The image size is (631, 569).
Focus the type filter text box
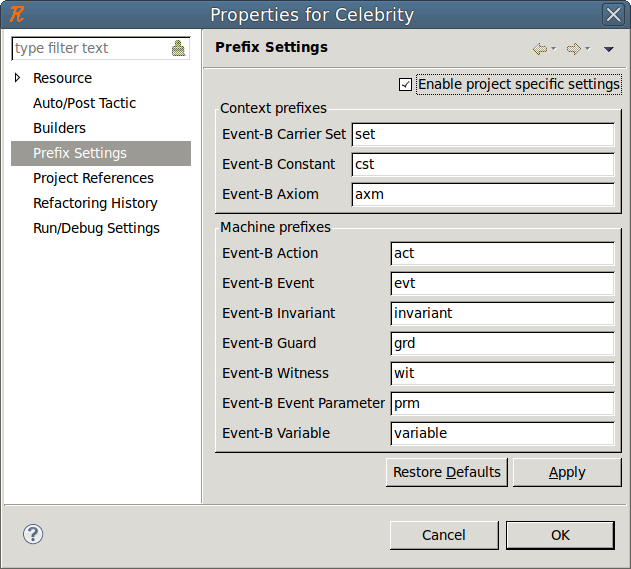[88, 48]
